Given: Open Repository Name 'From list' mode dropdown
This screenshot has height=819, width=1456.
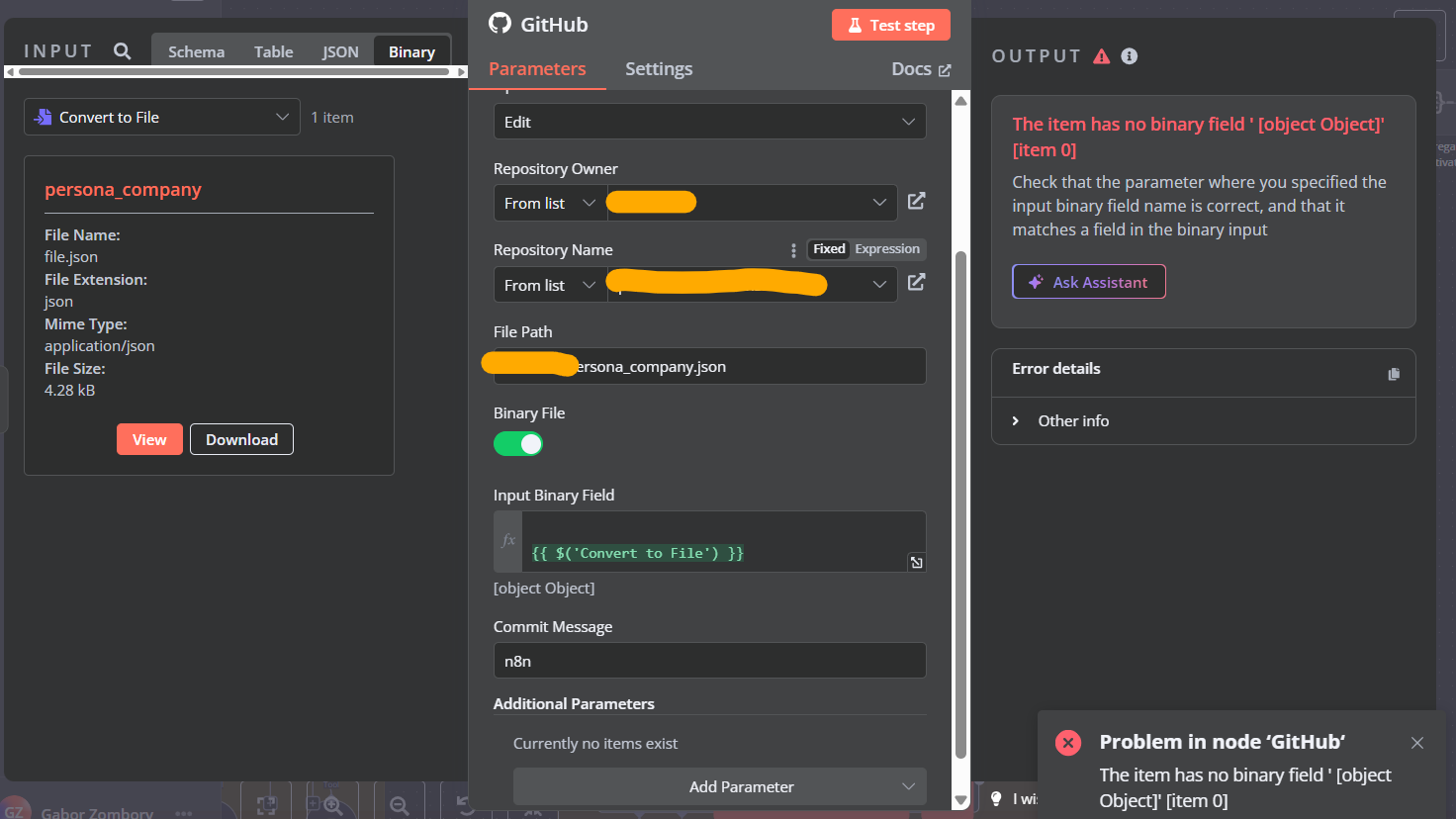Looking at the screenshot, I should pyautogui.click(x=550, y=285).
